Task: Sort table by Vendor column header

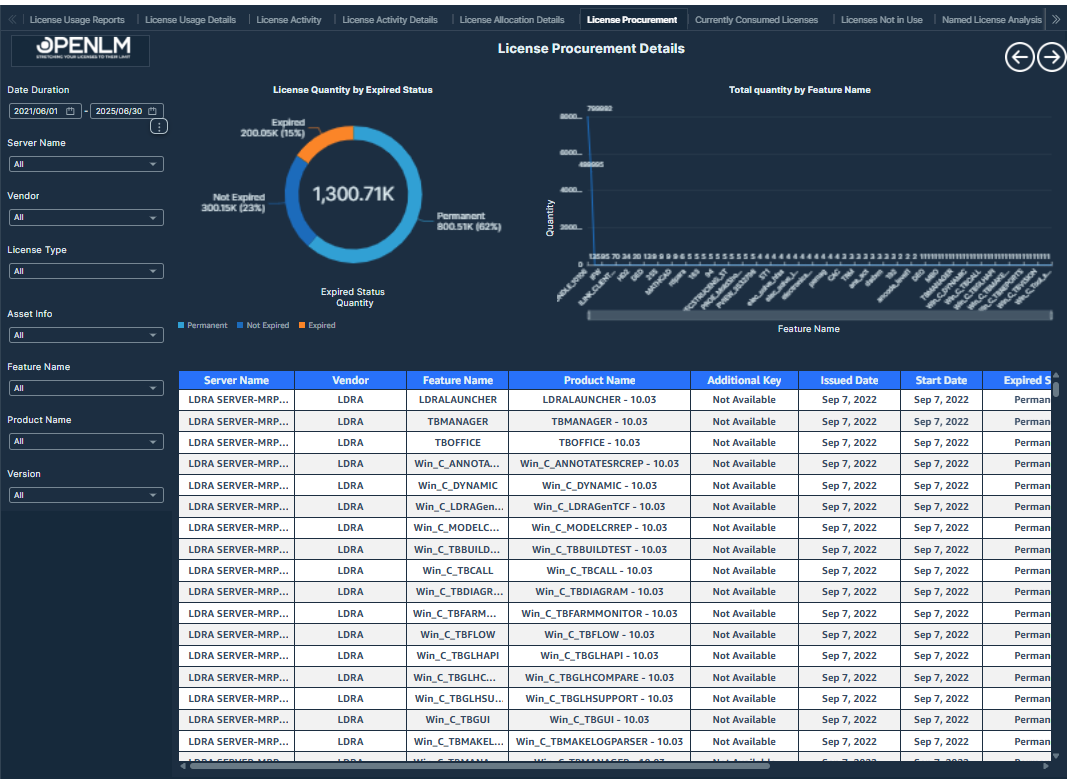Action: point(350,380)
